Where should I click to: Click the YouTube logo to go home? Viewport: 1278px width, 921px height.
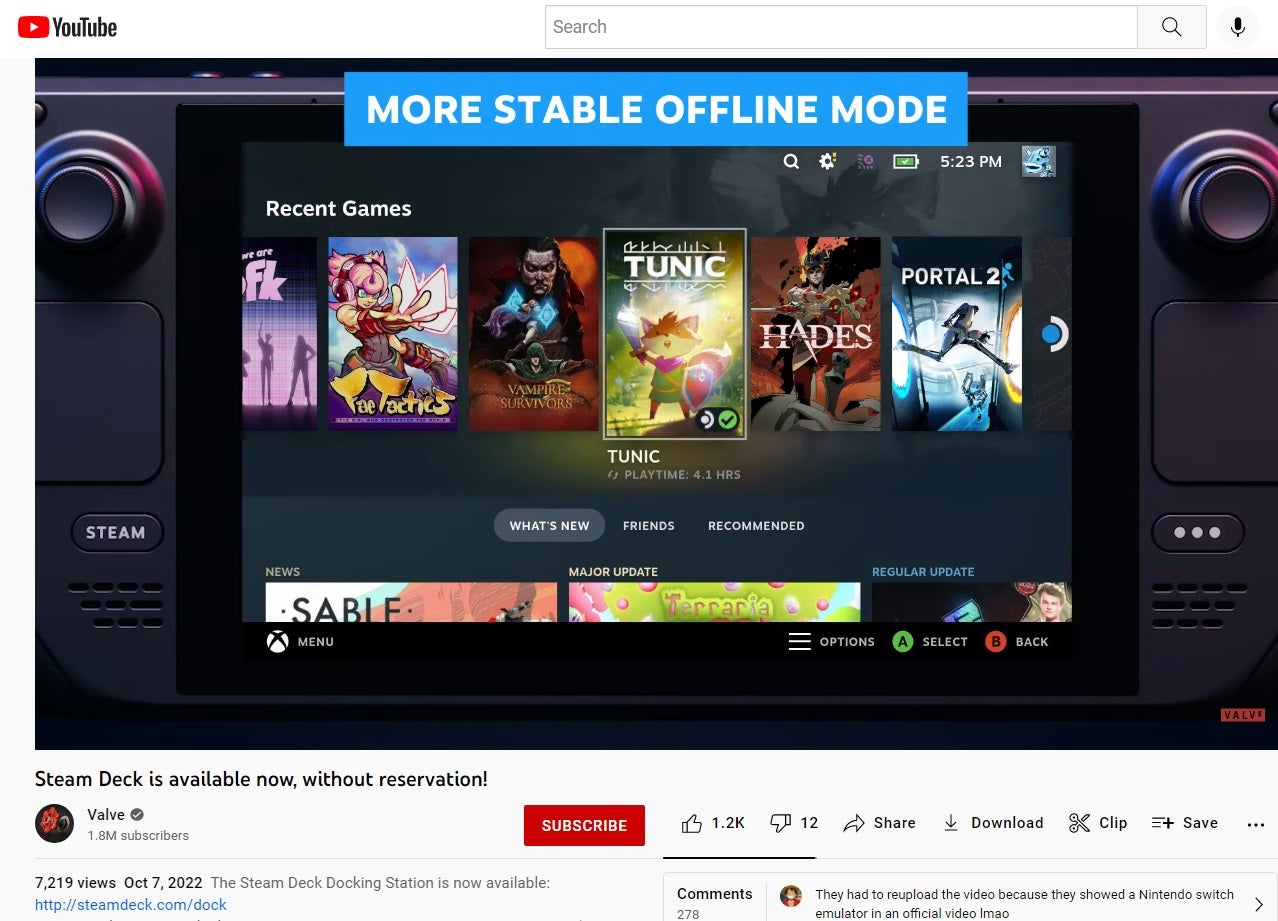(x=66, y=27)
